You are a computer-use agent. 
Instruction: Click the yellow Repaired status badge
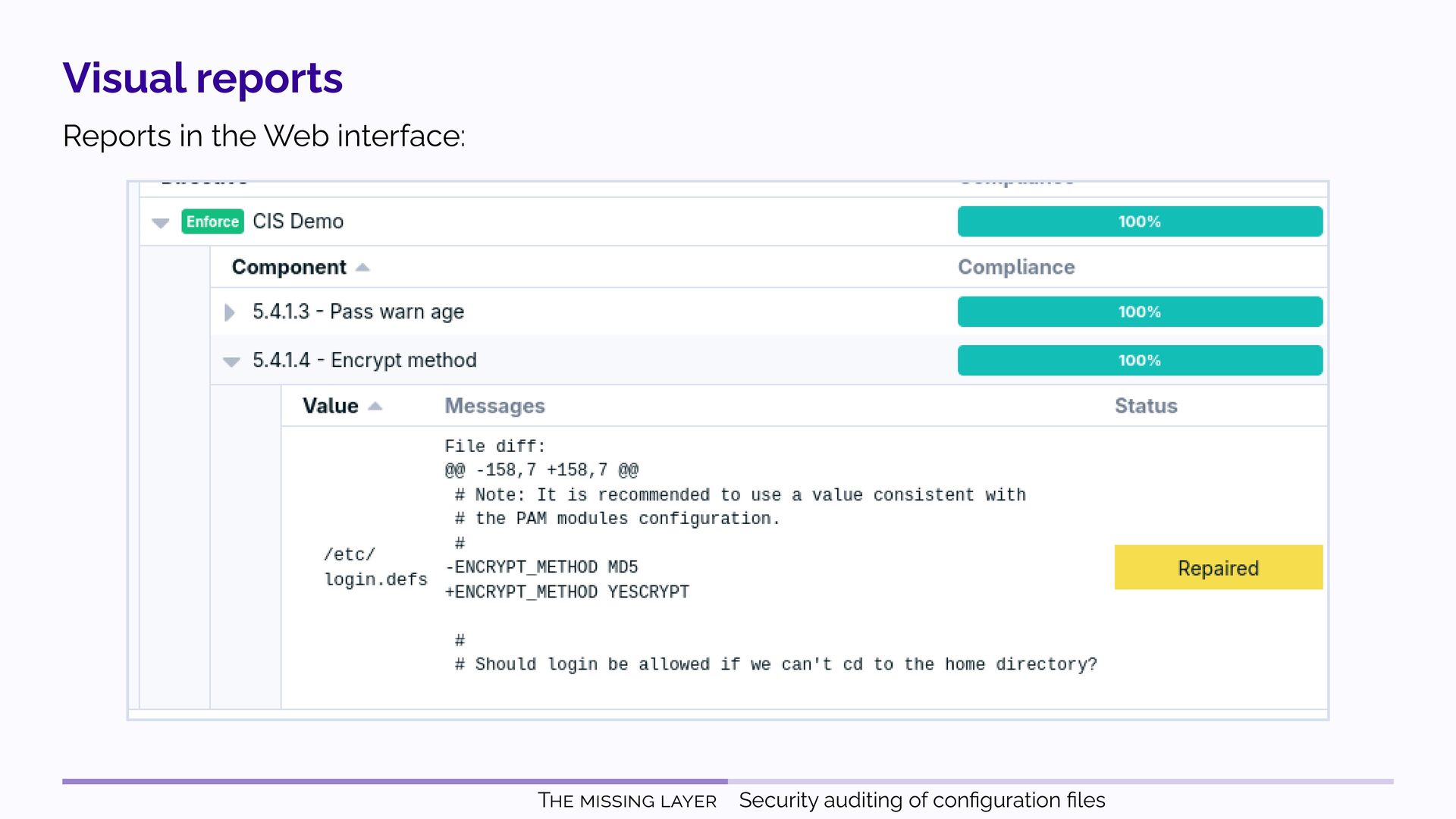click(1218, 567)
